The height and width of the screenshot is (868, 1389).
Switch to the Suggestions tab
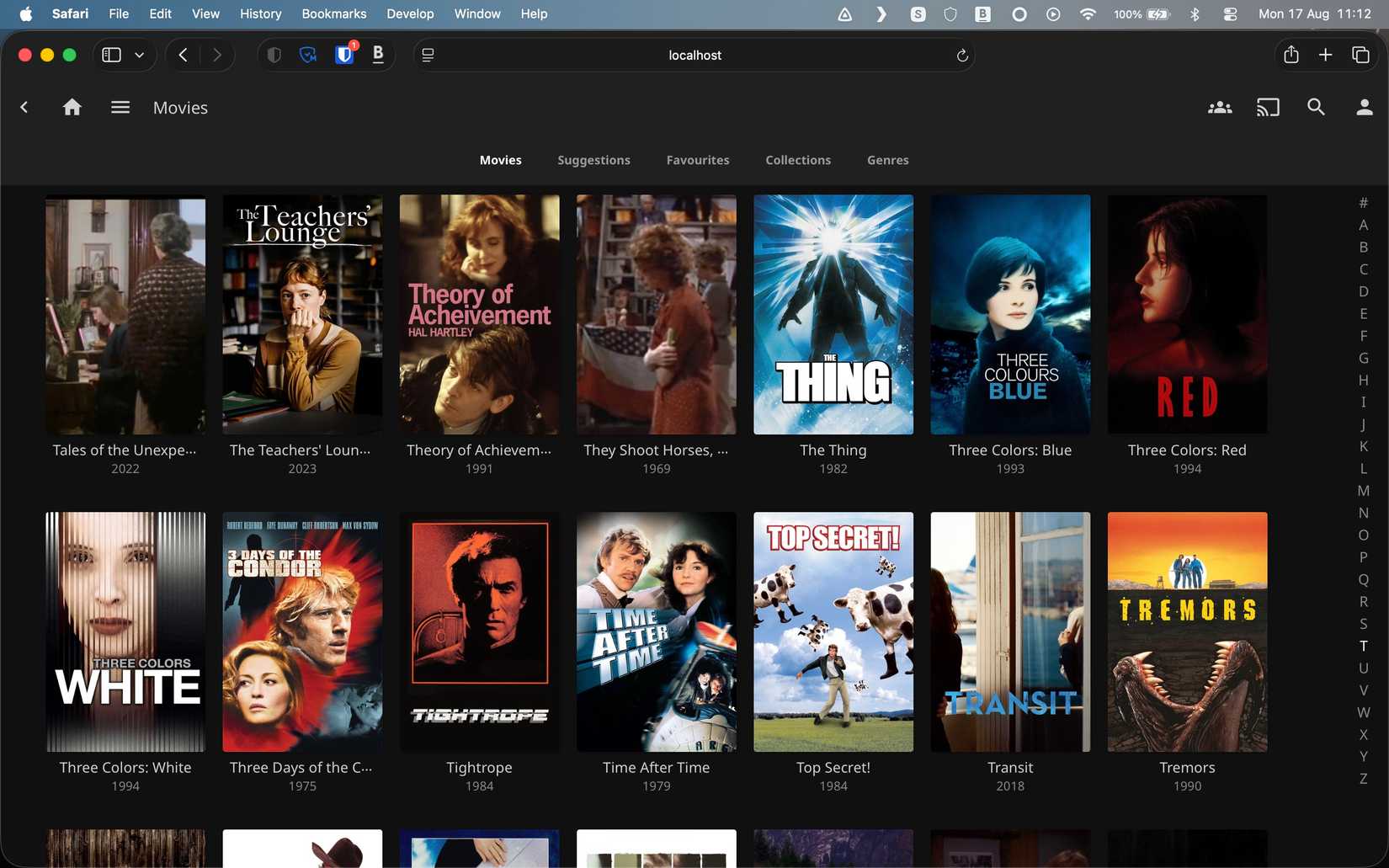tap(593, 160)
